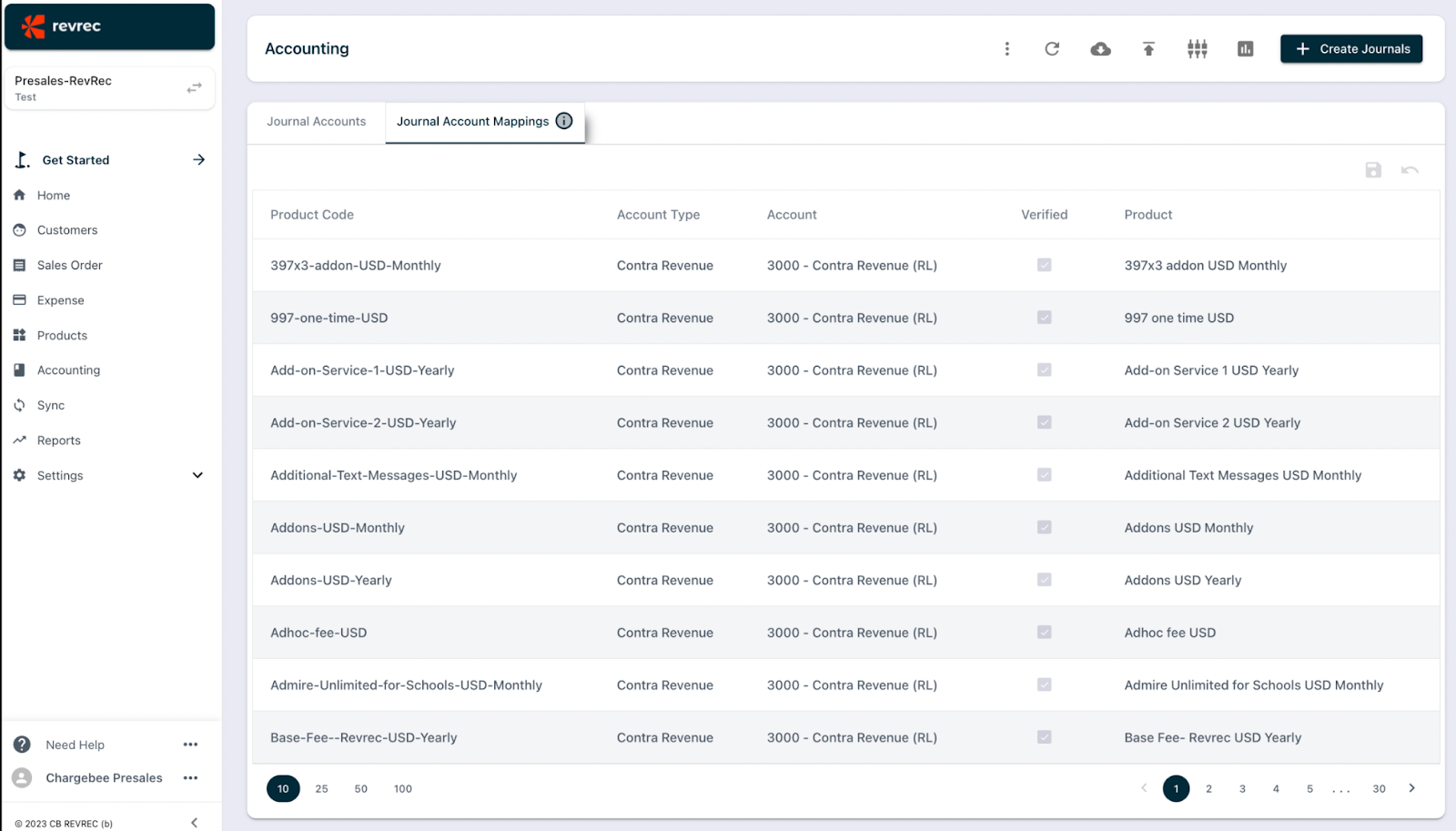Screen dimensions: 1456x831
Task: Open Need Help at the sidebar bottom
Action: point(75,744)
